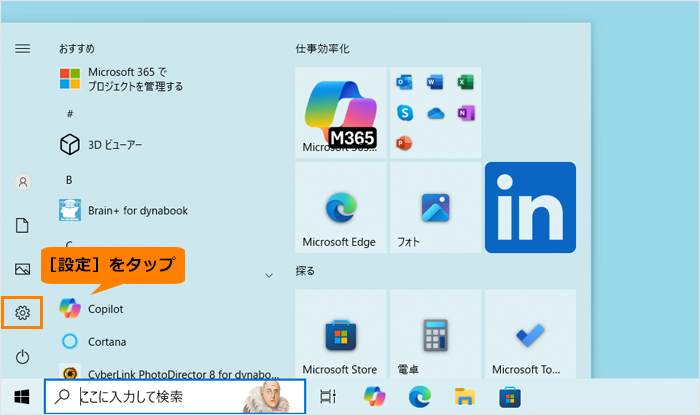Open the 電卓 calculator tile
700x415 pixels.
[x=435, y=334]
